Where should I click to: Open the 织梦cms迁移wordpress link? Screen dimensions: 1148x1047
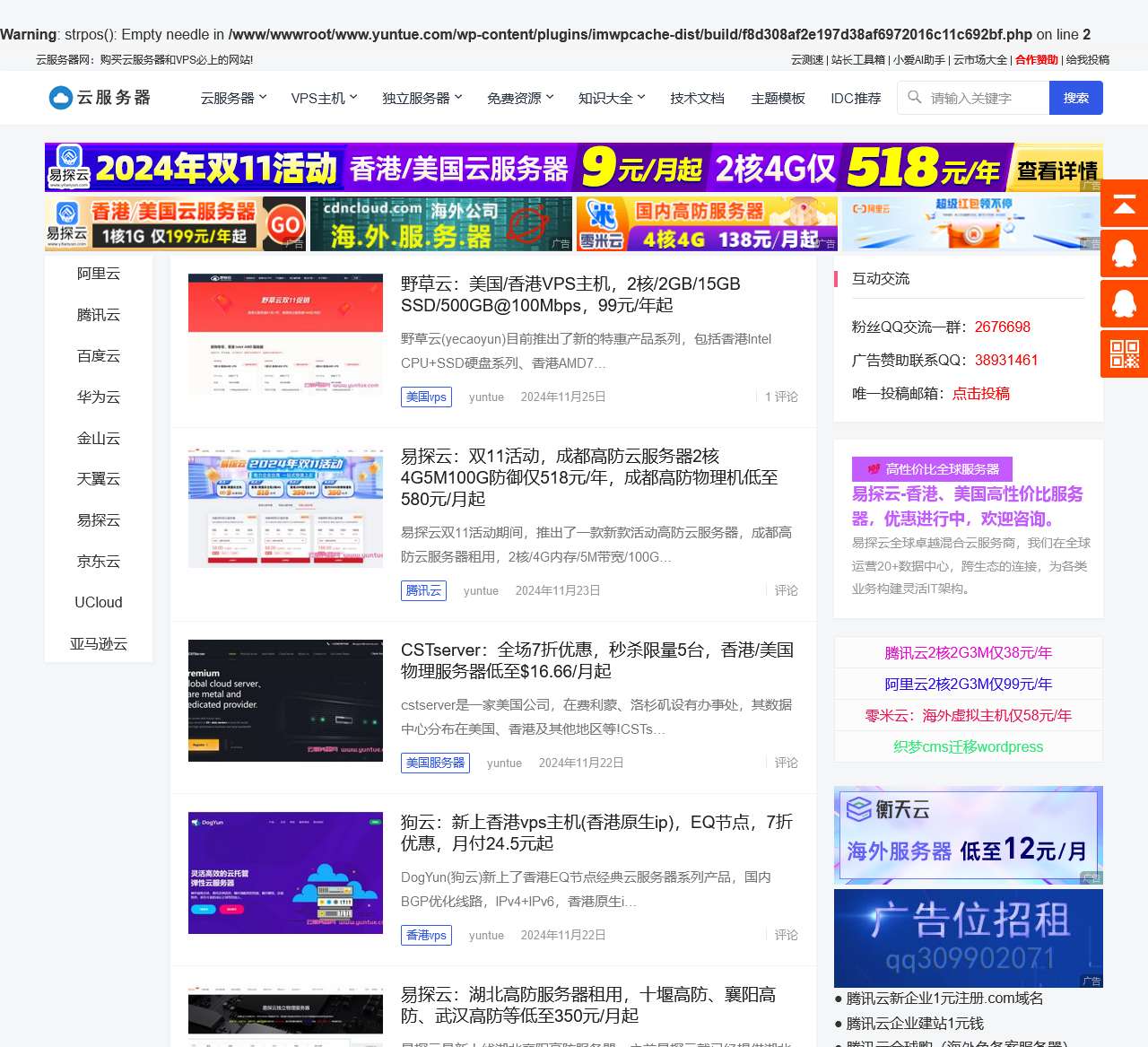pos(969,746)
